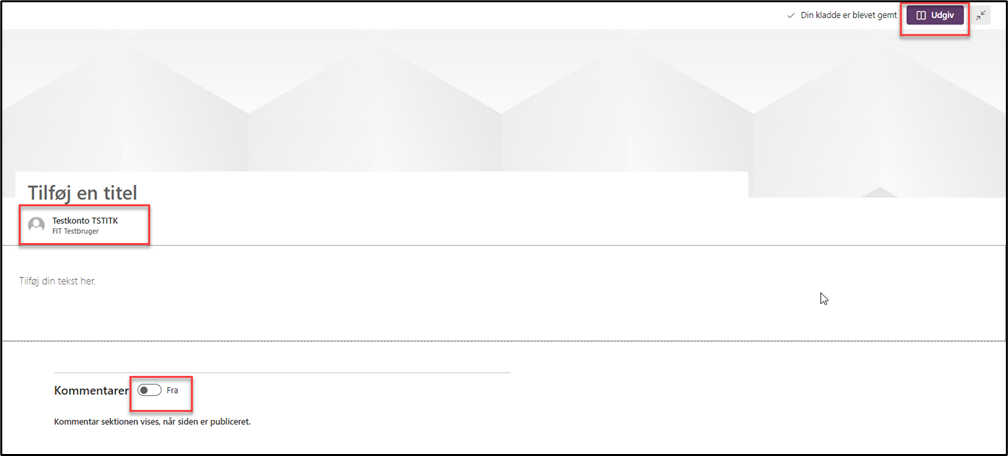
Task: Click the 'Kommentar sektionen vises' info text
Action: click(152, 422)
